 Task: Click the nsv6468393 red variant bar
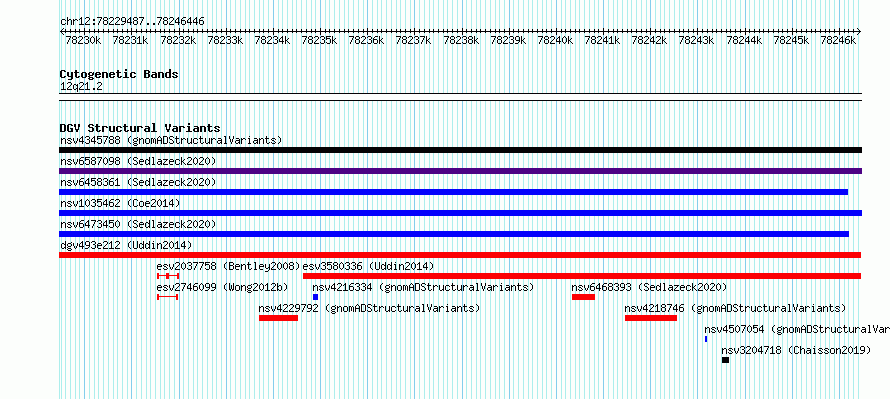pyautogui.click(x=583, y=297)
